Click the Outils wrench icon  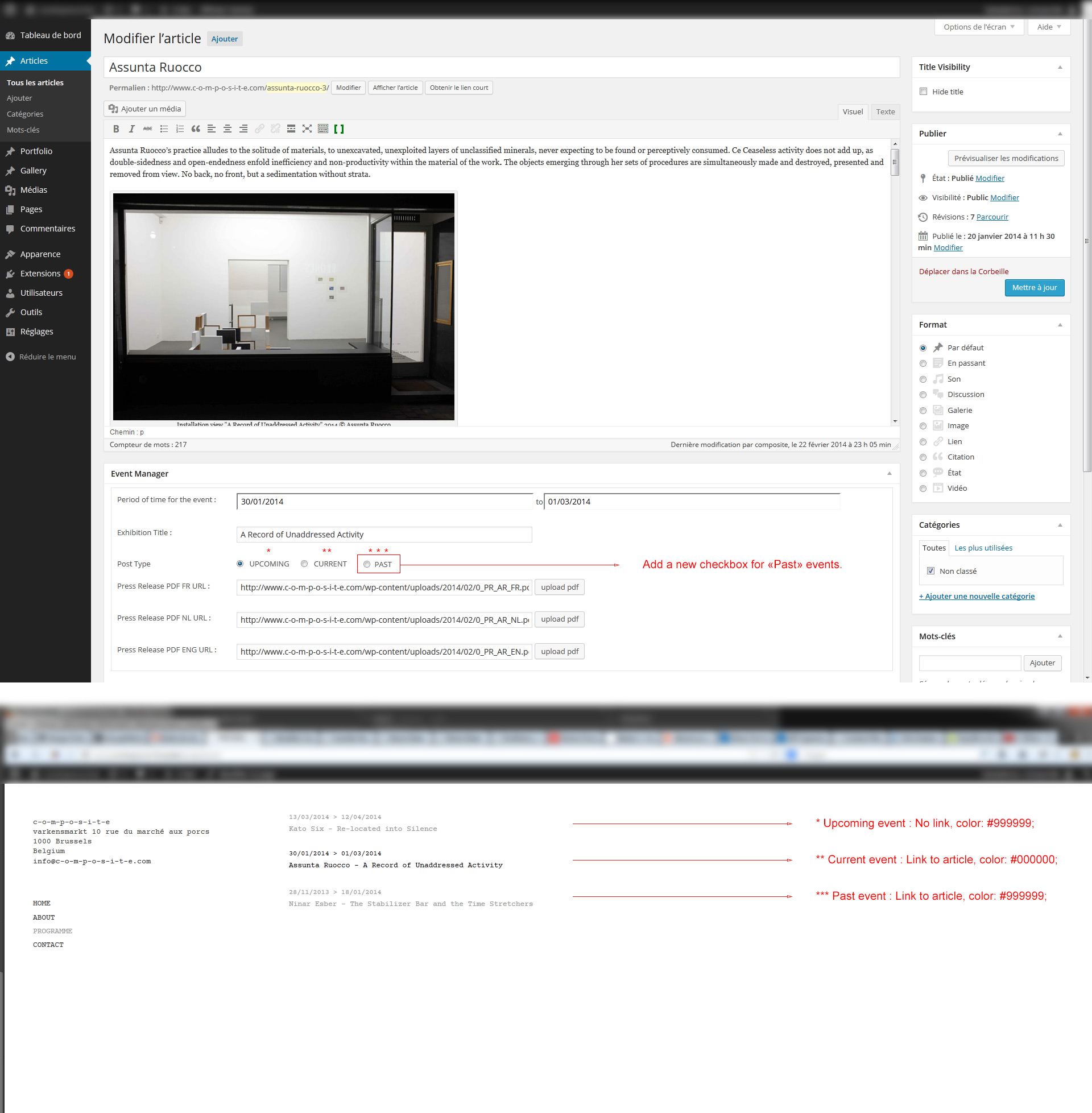[10, 312]
